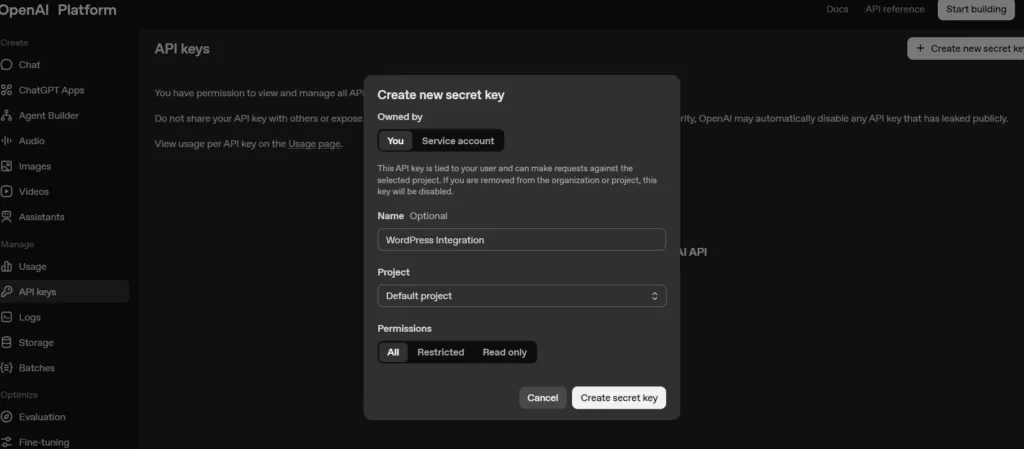Open Batches label in sidebar
This screenshot has height=449, width=1024.
tap(37, 368)
